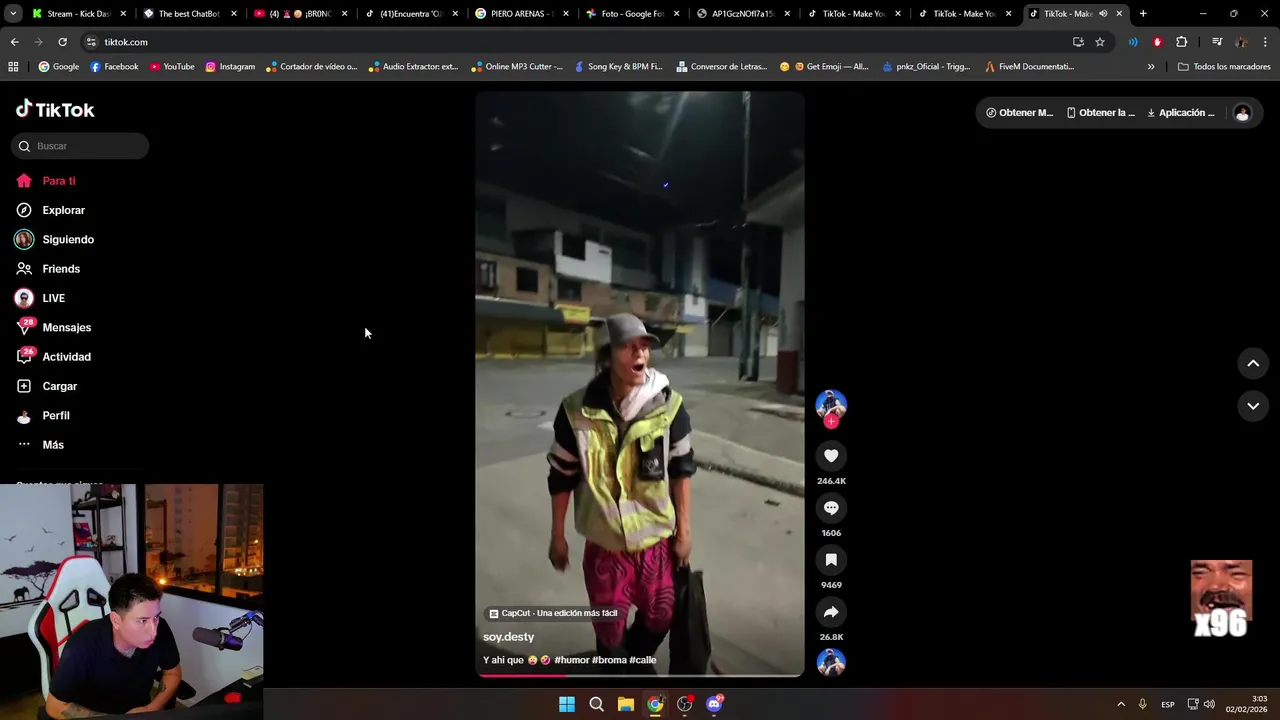Like the video with the heart icon
This screenshot has width=1280, height=720.
pyautogui.click(x=831, y=456)
